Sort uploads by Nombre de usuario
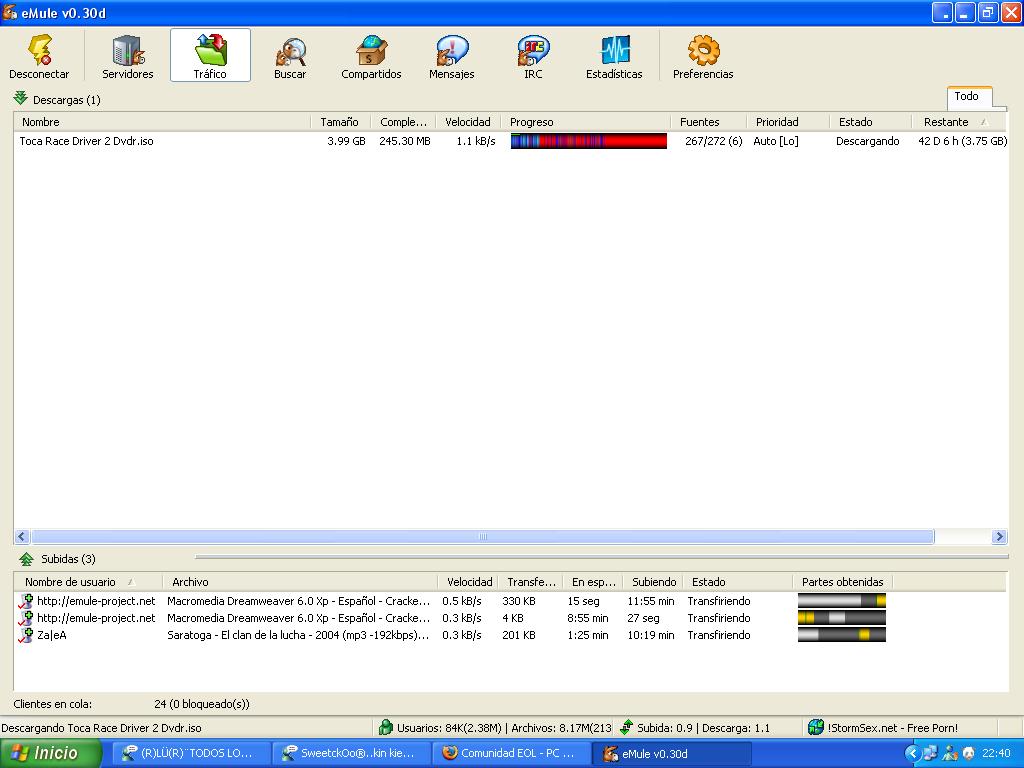The image size is (1024, 768). [x=89, y=582]
